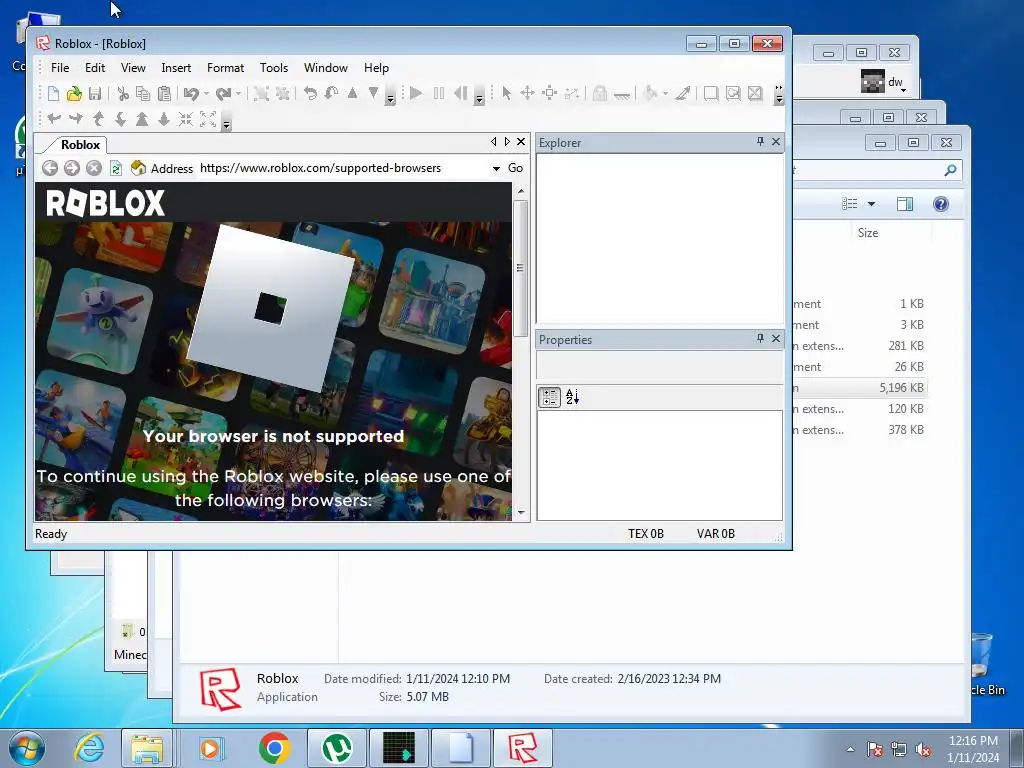Image resolution: width=1024 pixels, height=768 pixels.
Task: Open the Help menu
Action: click(x=376, y=68)
